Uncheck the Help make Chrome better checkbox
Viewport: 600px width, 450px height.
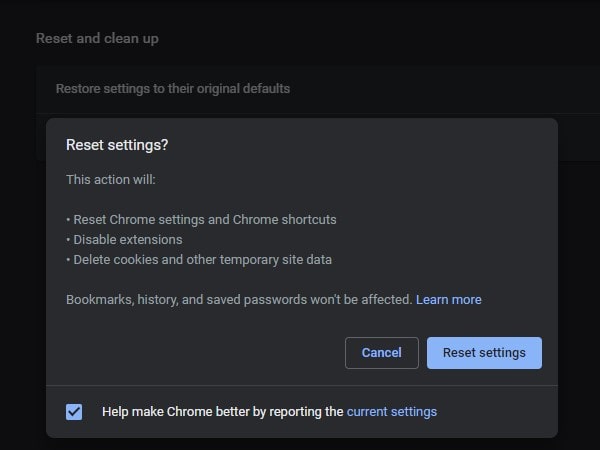74,412
